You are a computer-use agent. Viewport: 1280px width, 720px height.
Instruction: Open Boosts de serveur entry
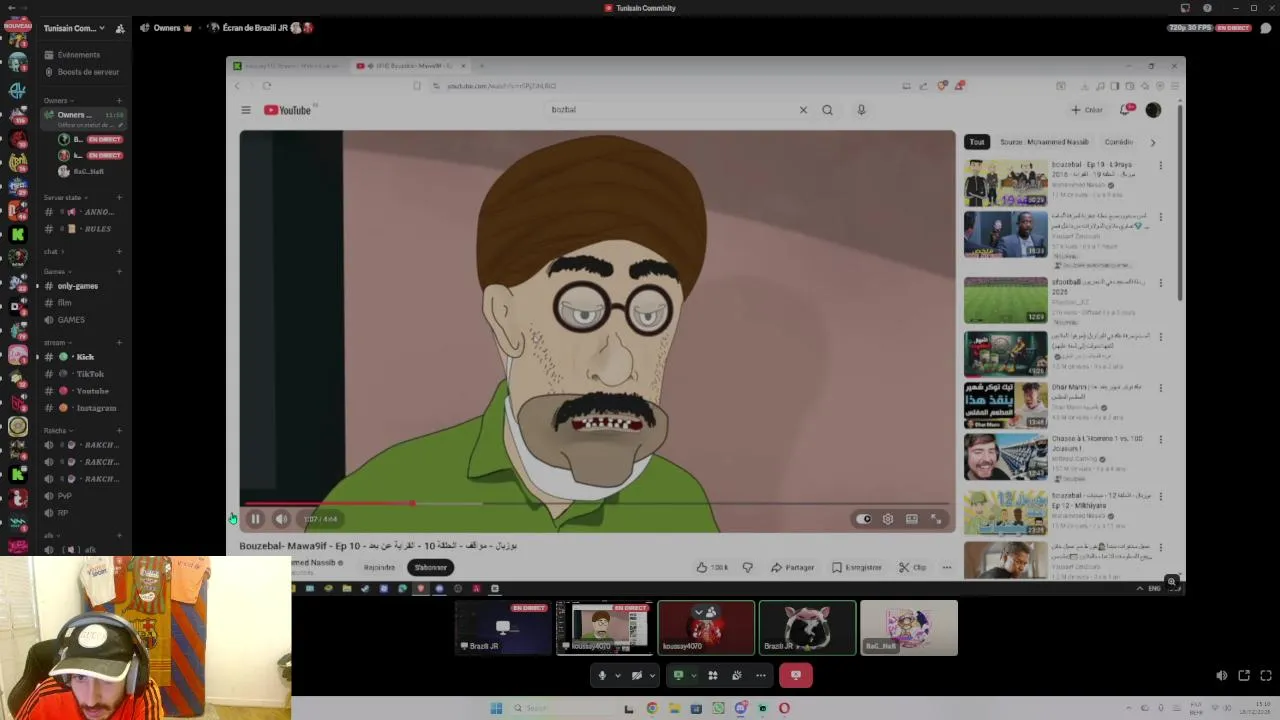click(82, 72)
